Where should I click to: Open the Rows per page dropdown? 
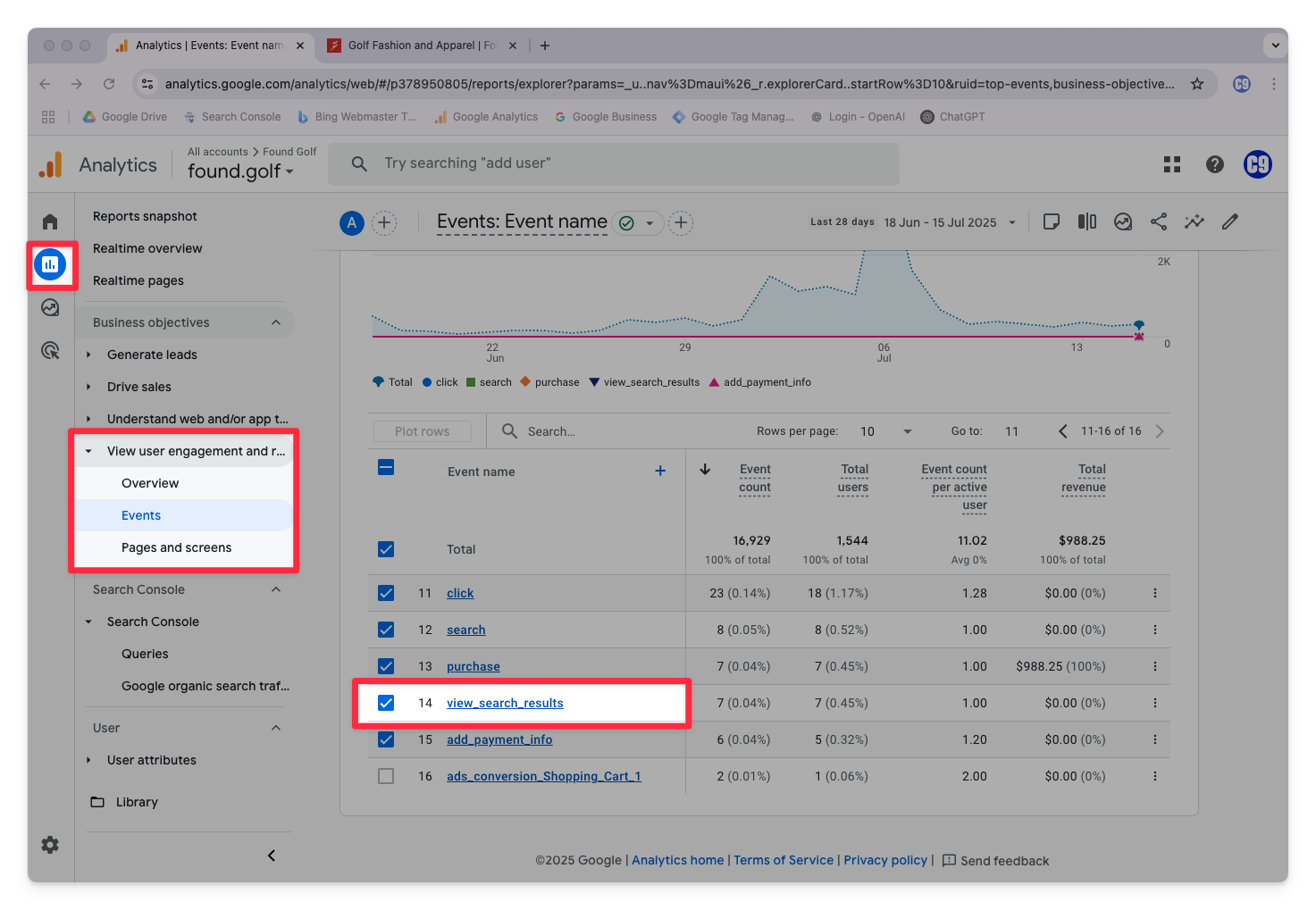(885, 431)
